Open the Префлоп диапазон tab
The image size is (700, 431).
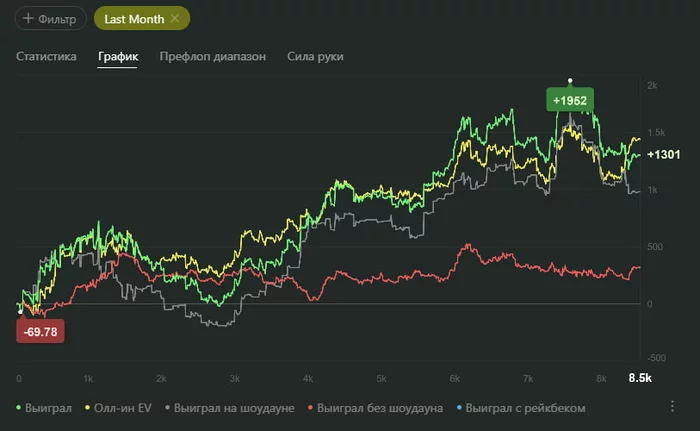(x=213, y=57)
